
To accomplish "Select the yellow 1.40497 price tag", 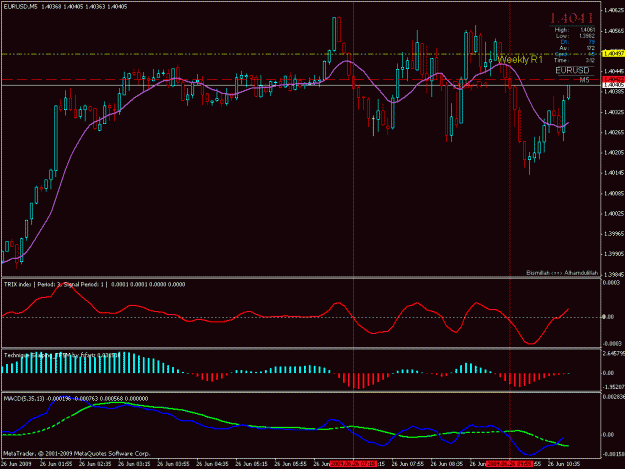I will [x=613, y=54].
